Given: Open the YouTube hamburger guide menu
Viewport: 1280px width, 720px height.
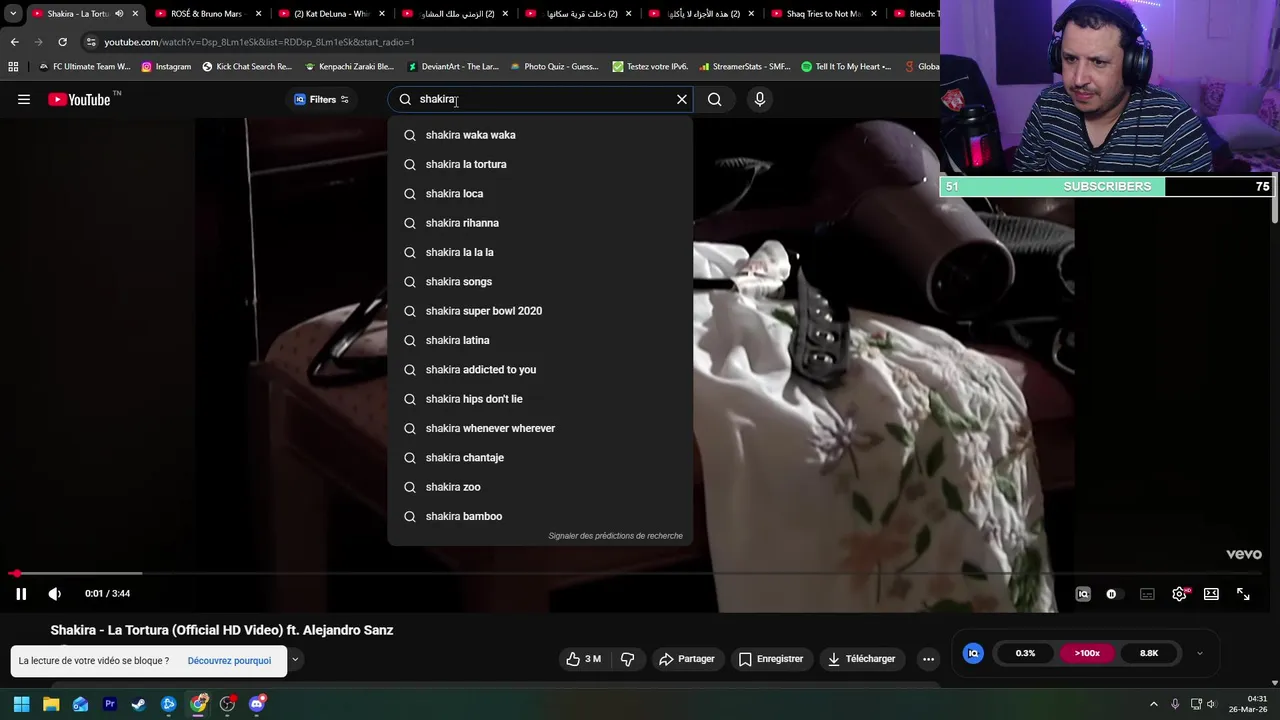Looking at the screenshot, I should click(x=24, y=99).
